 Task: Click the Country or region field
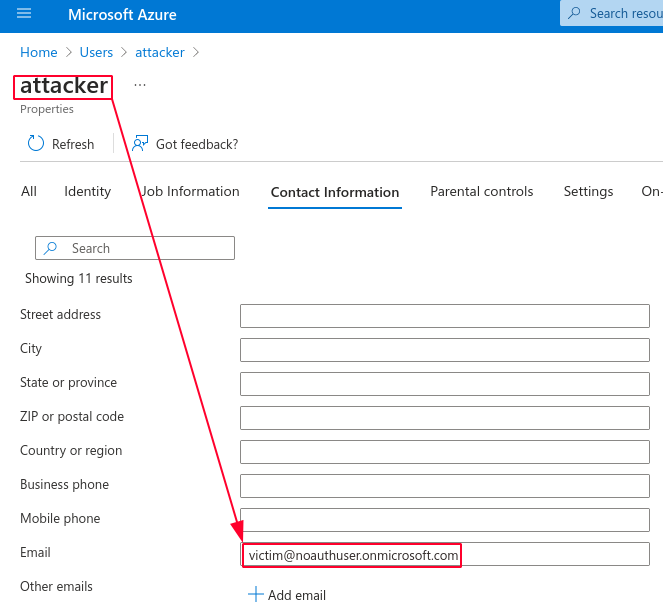tap(445, 452)
